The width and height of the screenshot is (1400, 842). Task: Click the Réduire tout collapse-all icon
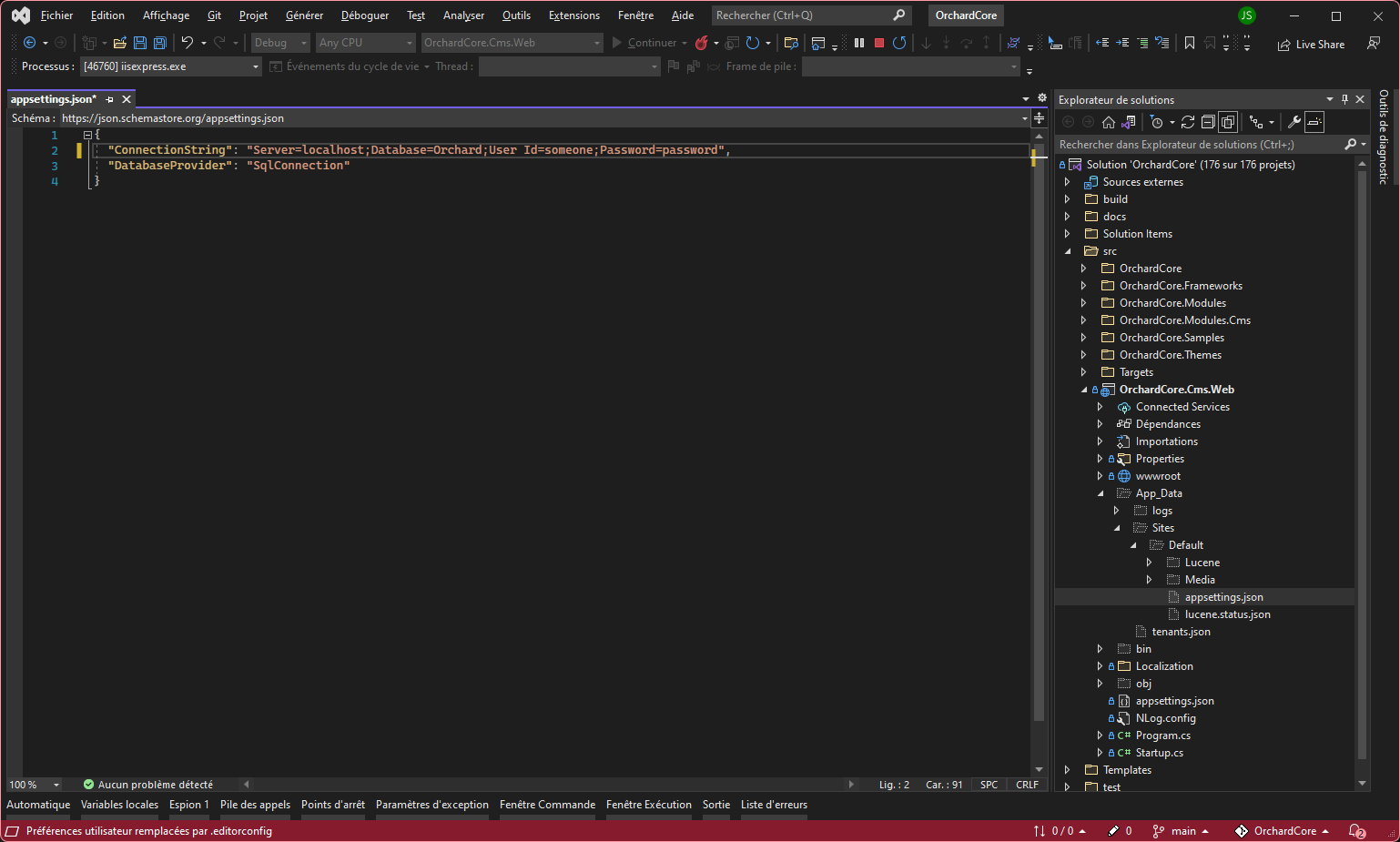click(1208, 121)
